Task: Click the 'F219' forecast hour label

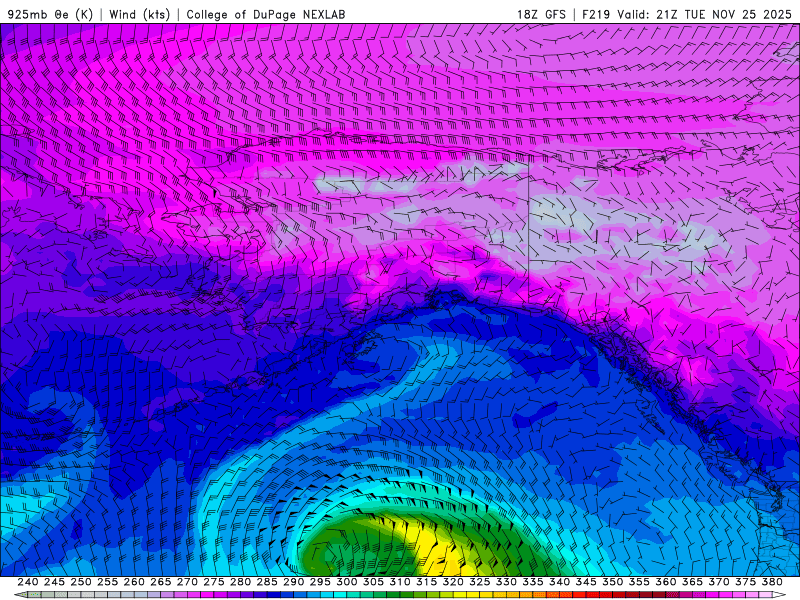Action: click(596, 14)
